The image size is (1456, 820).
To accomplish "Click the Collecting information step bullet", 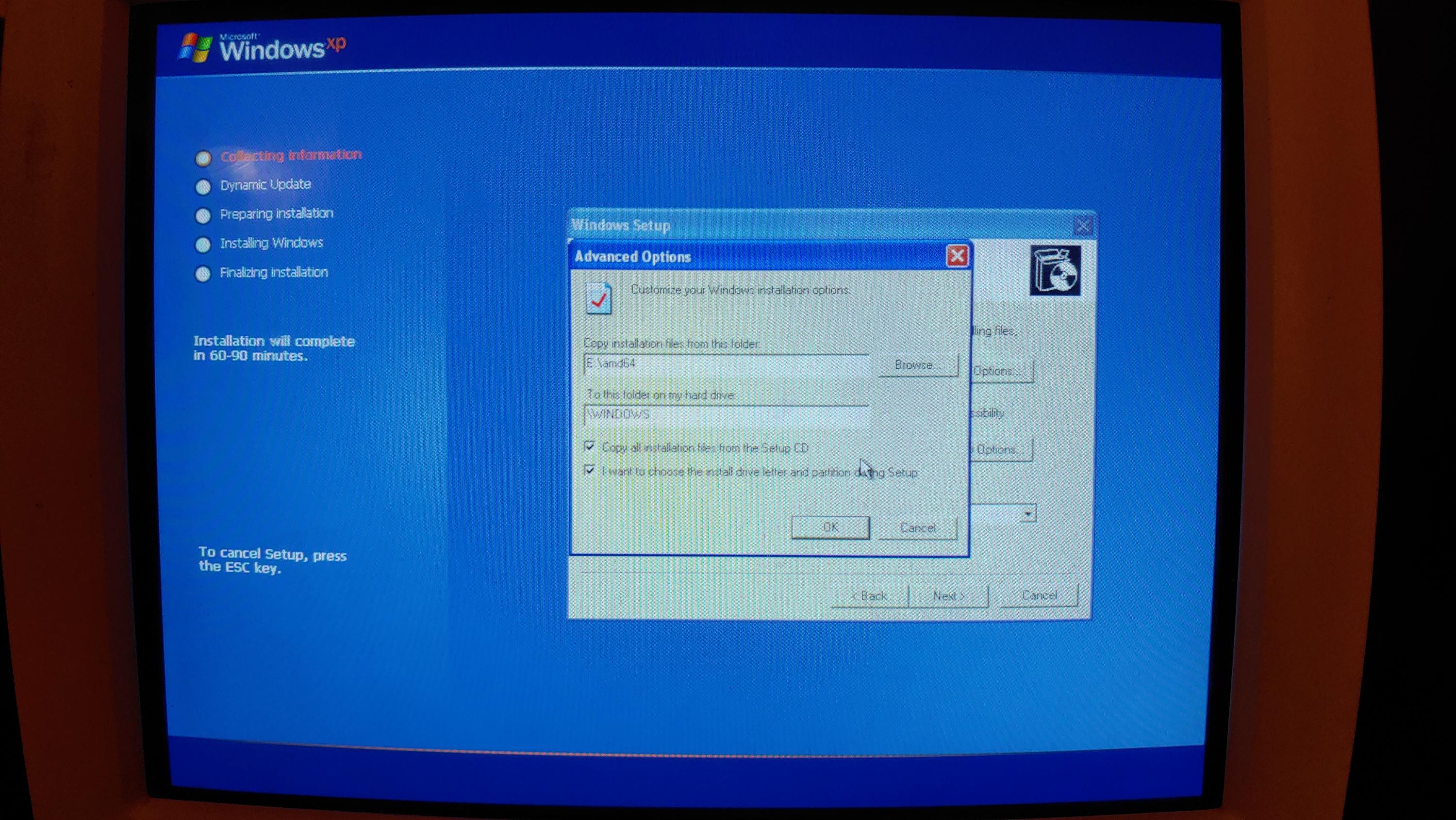I will coord(203,158).
